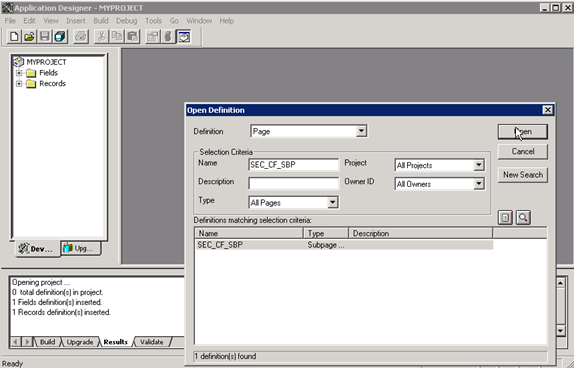Click the grayed toolbar icon after Build
This screenshot has height=368, width=574.
coord(168,37)
